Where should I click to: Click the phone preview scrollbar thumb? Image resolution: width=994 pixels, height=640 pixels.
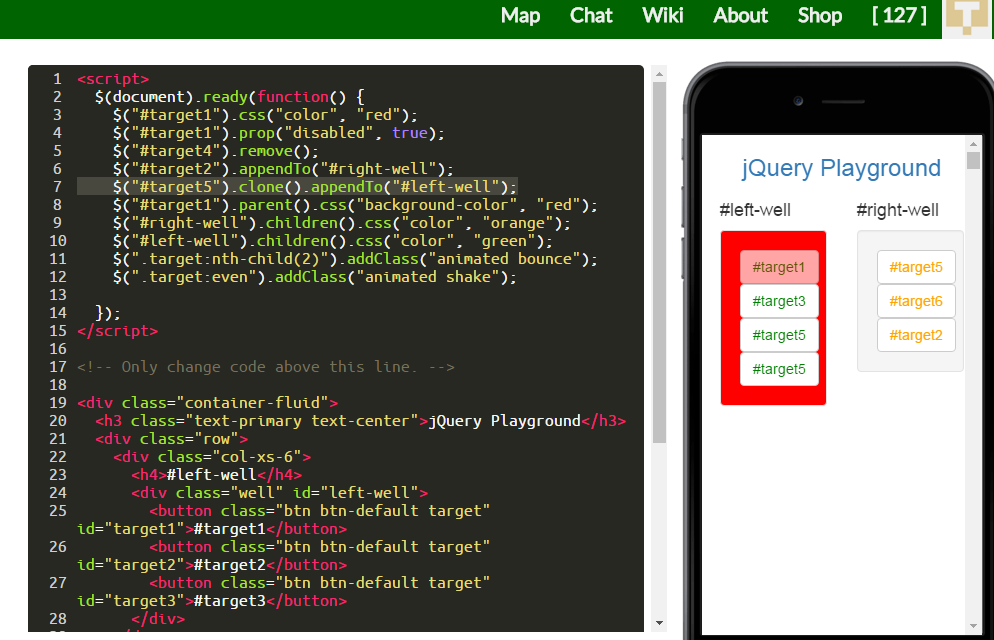973,160
